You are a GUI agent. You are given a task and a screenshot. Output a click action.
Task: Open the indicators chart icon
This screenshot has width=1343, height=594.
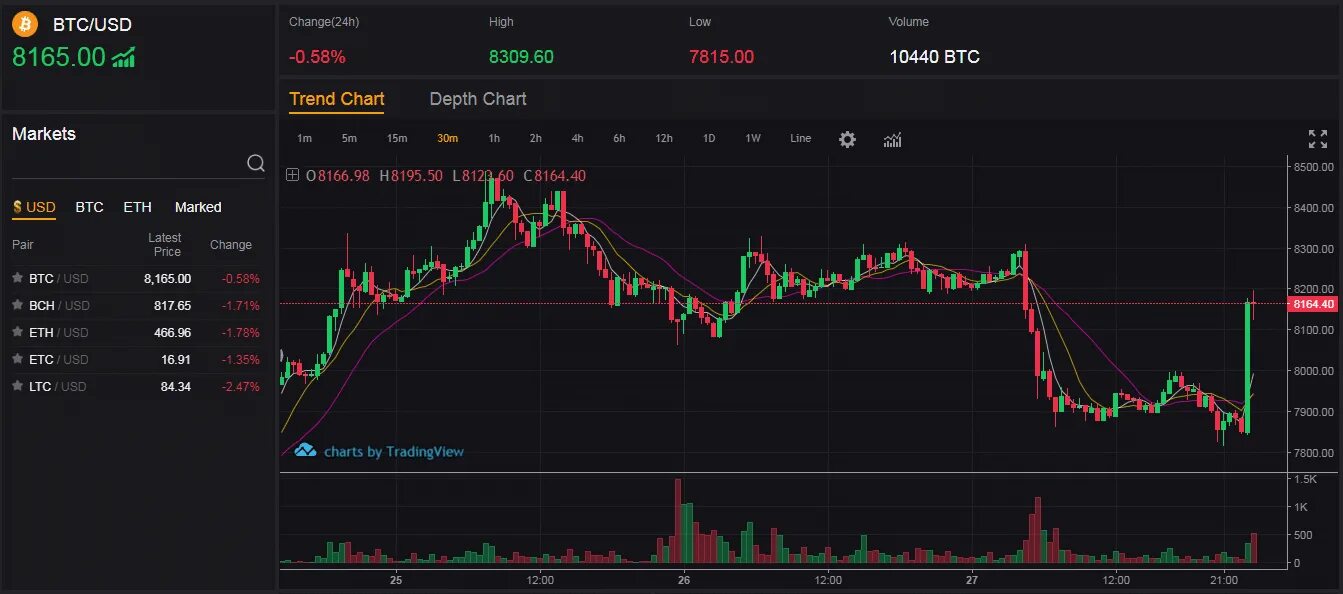891,139
